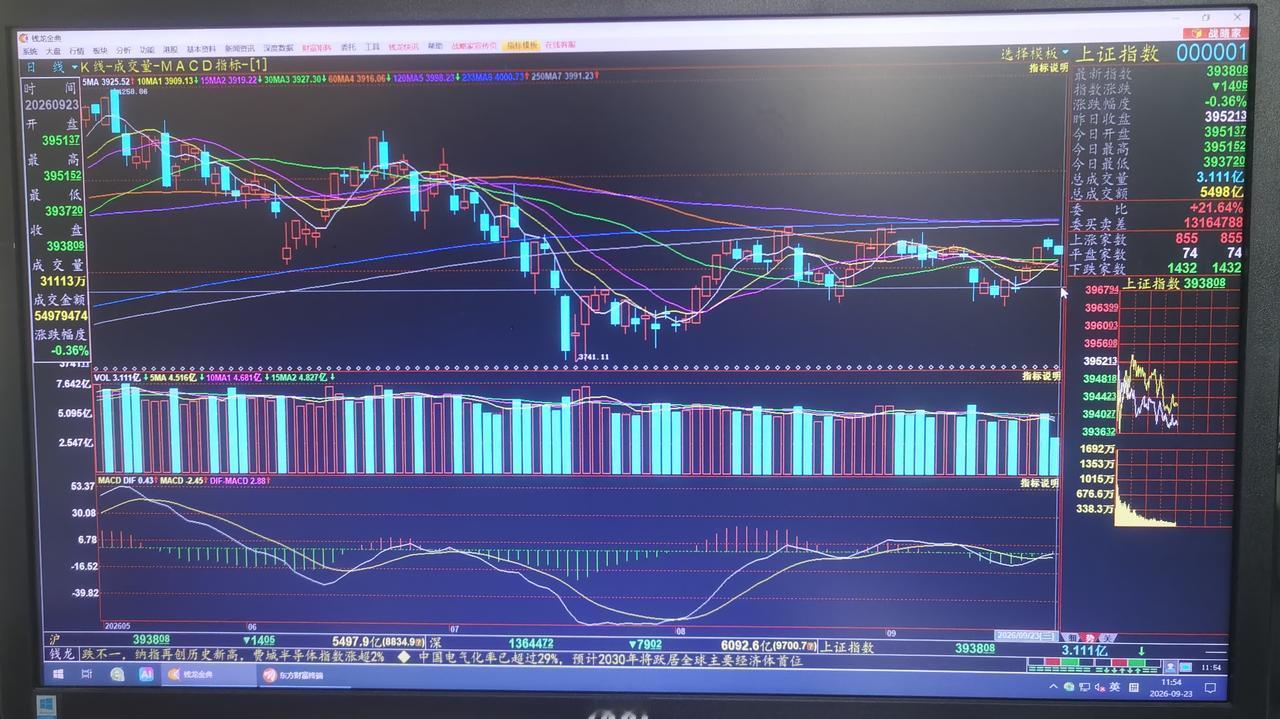Open the 工具 menu
The height and width of the screenshot is (719, 1280).
pyautogui.click(x=372, y=47)
